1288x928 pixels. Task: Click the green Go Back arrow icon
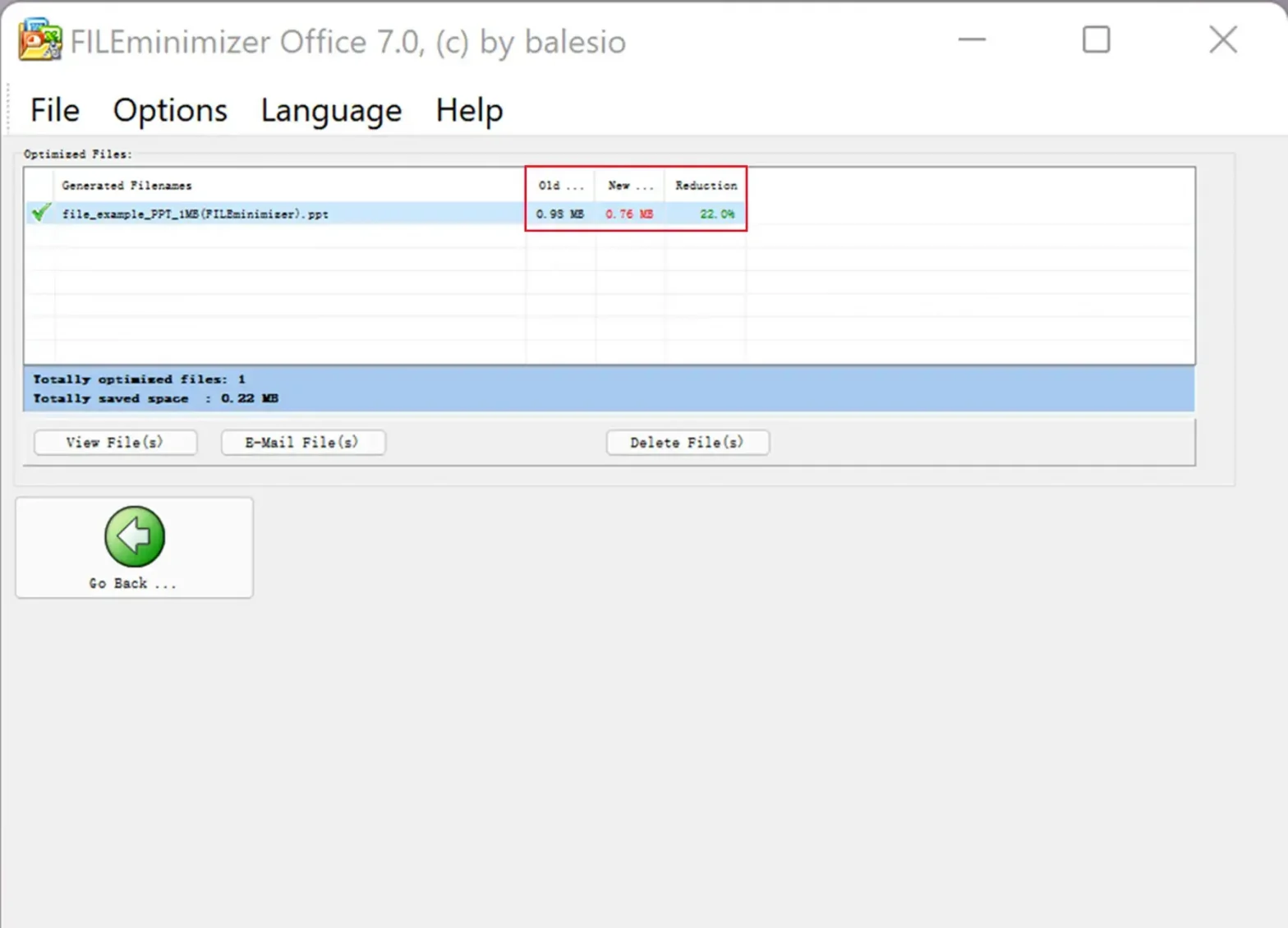pos(135,536)
